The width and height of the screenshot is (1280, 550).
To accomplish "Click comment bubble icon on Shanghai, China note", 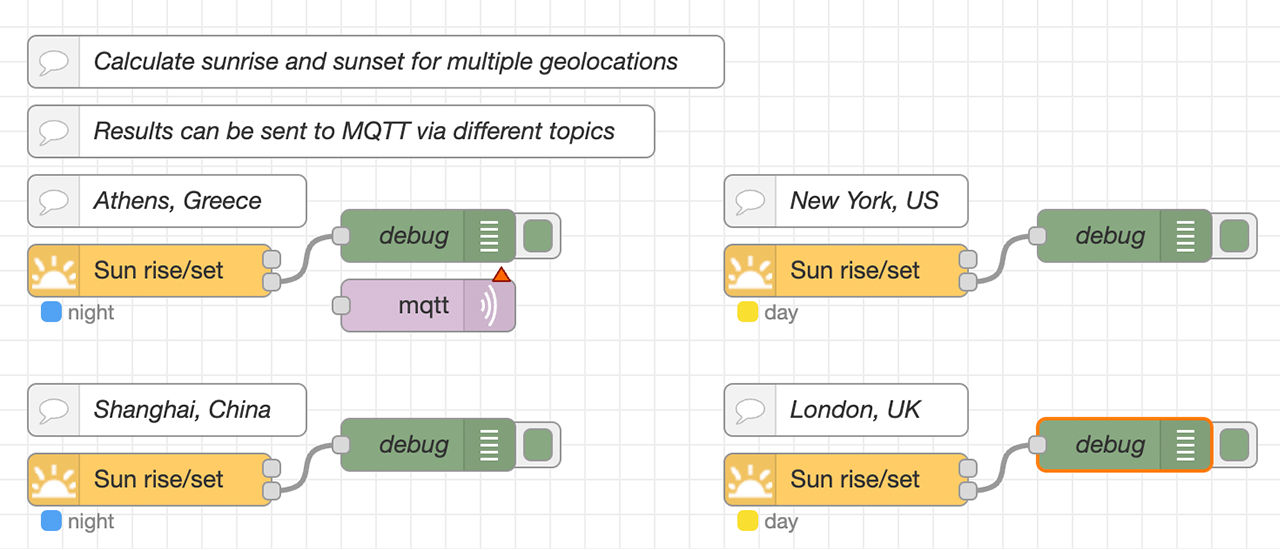I will [x=53, y=410].
